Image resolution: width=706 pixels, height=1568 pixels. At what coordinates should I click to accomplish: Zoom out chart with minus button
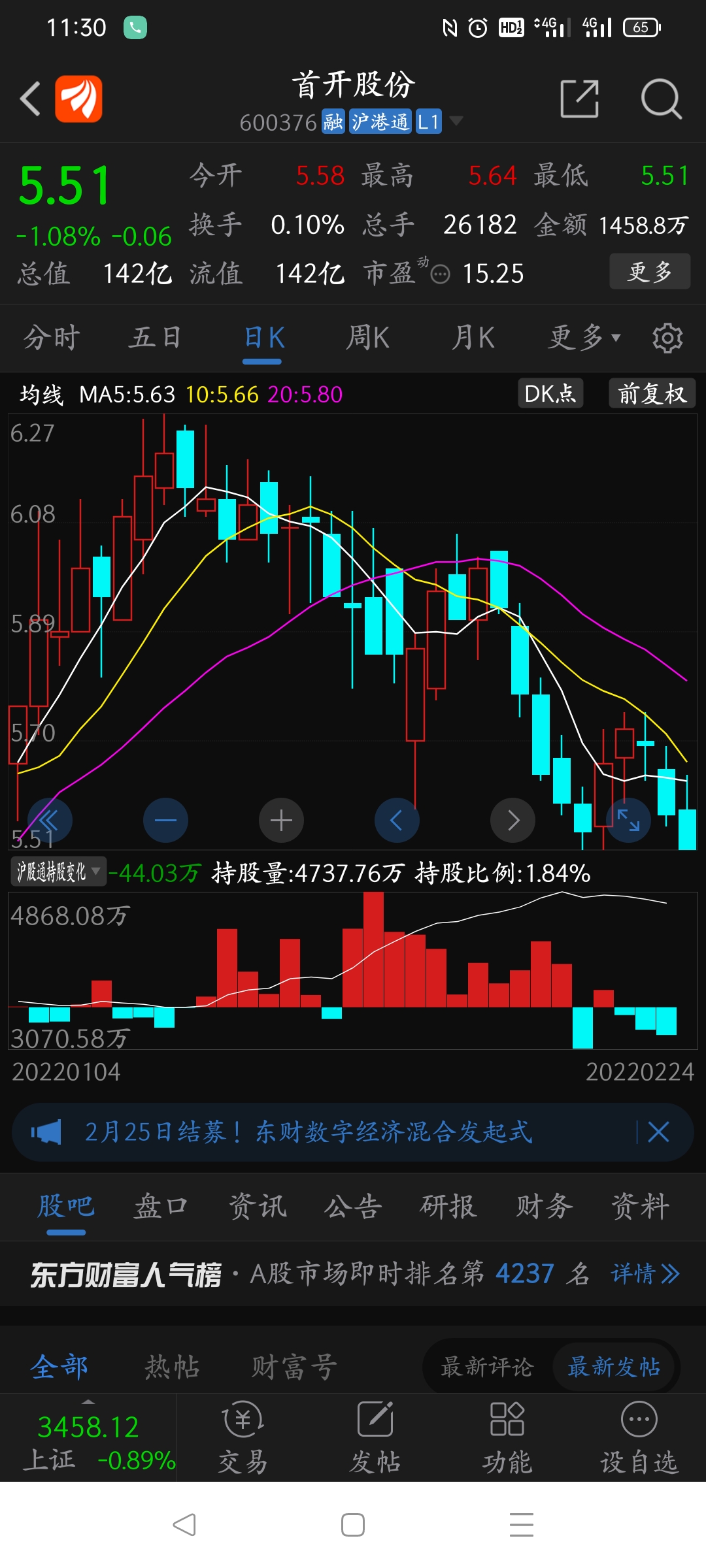tap(165, 820)
